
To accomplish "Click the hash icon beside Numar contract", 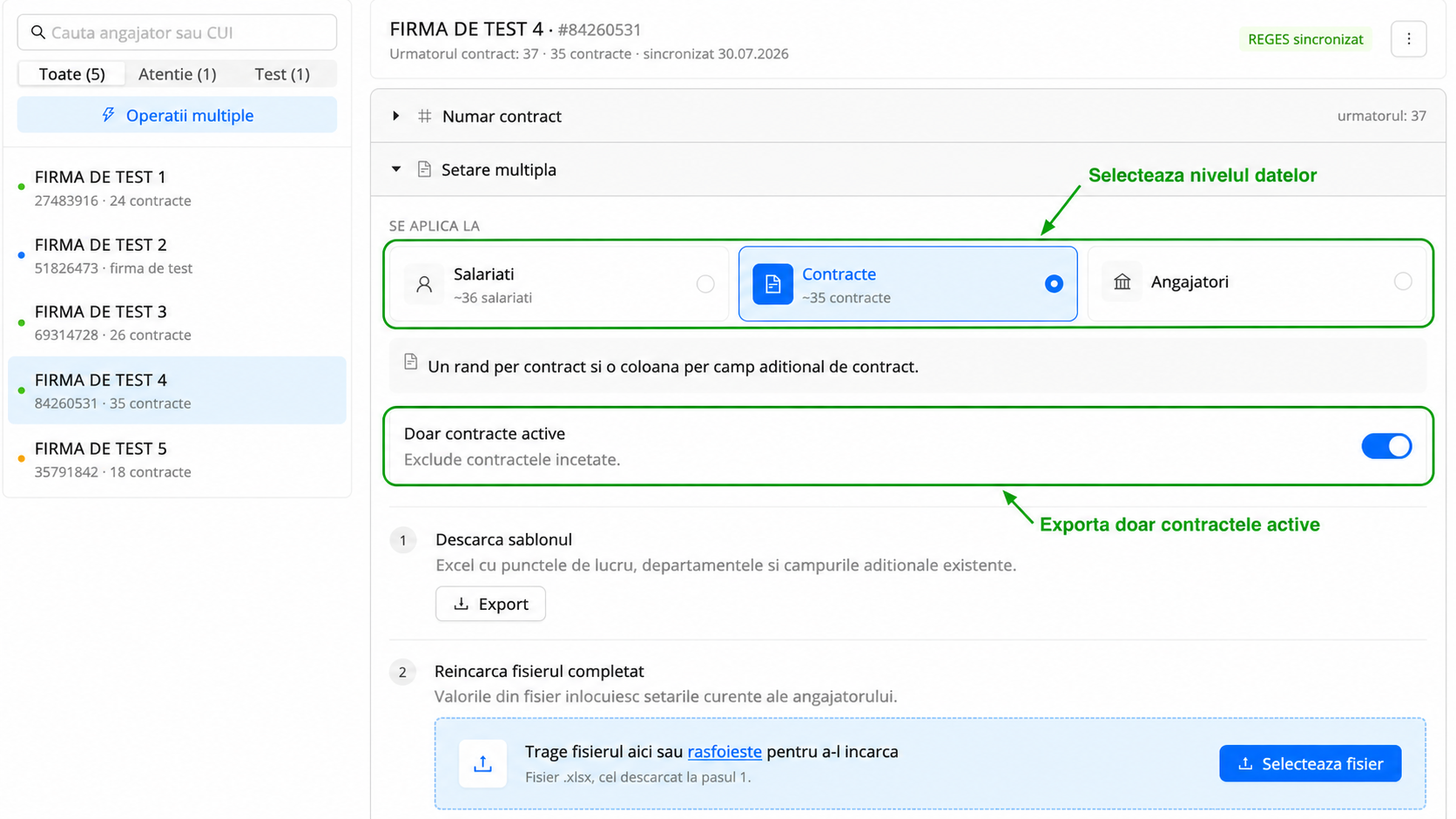I will 424,116.
